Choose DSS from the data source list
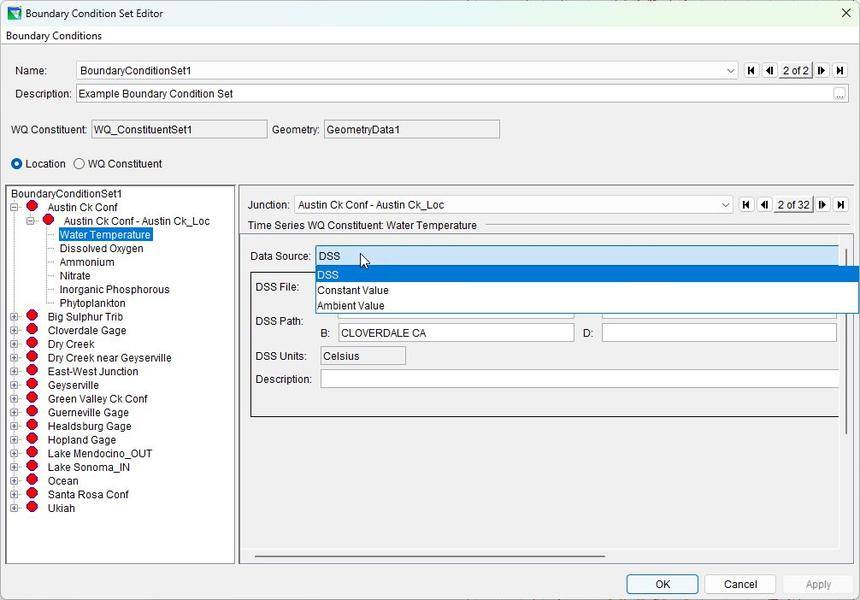860x600 pixels. 587,275
